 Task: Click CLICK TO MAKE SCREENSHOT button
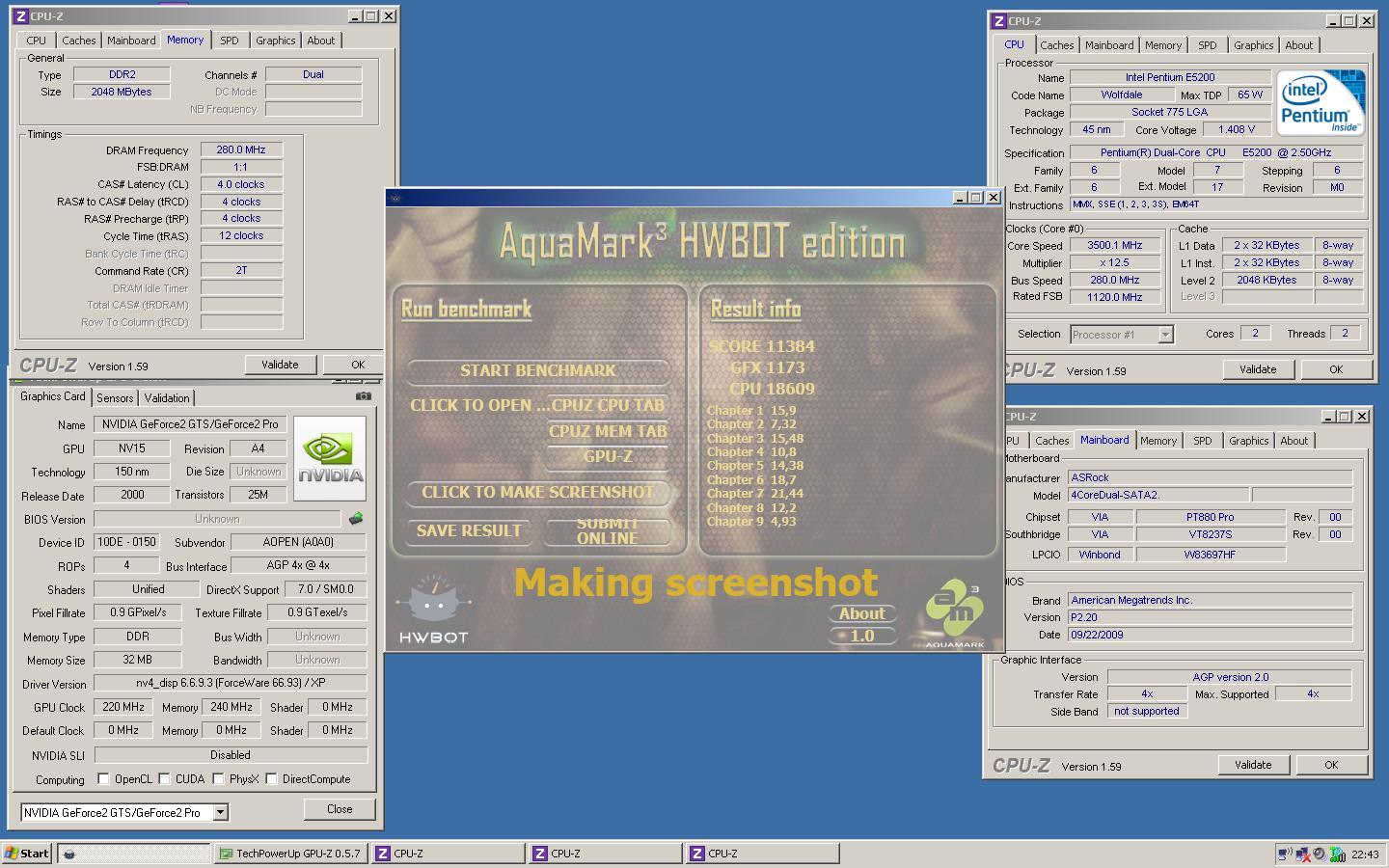click(537, 492)
